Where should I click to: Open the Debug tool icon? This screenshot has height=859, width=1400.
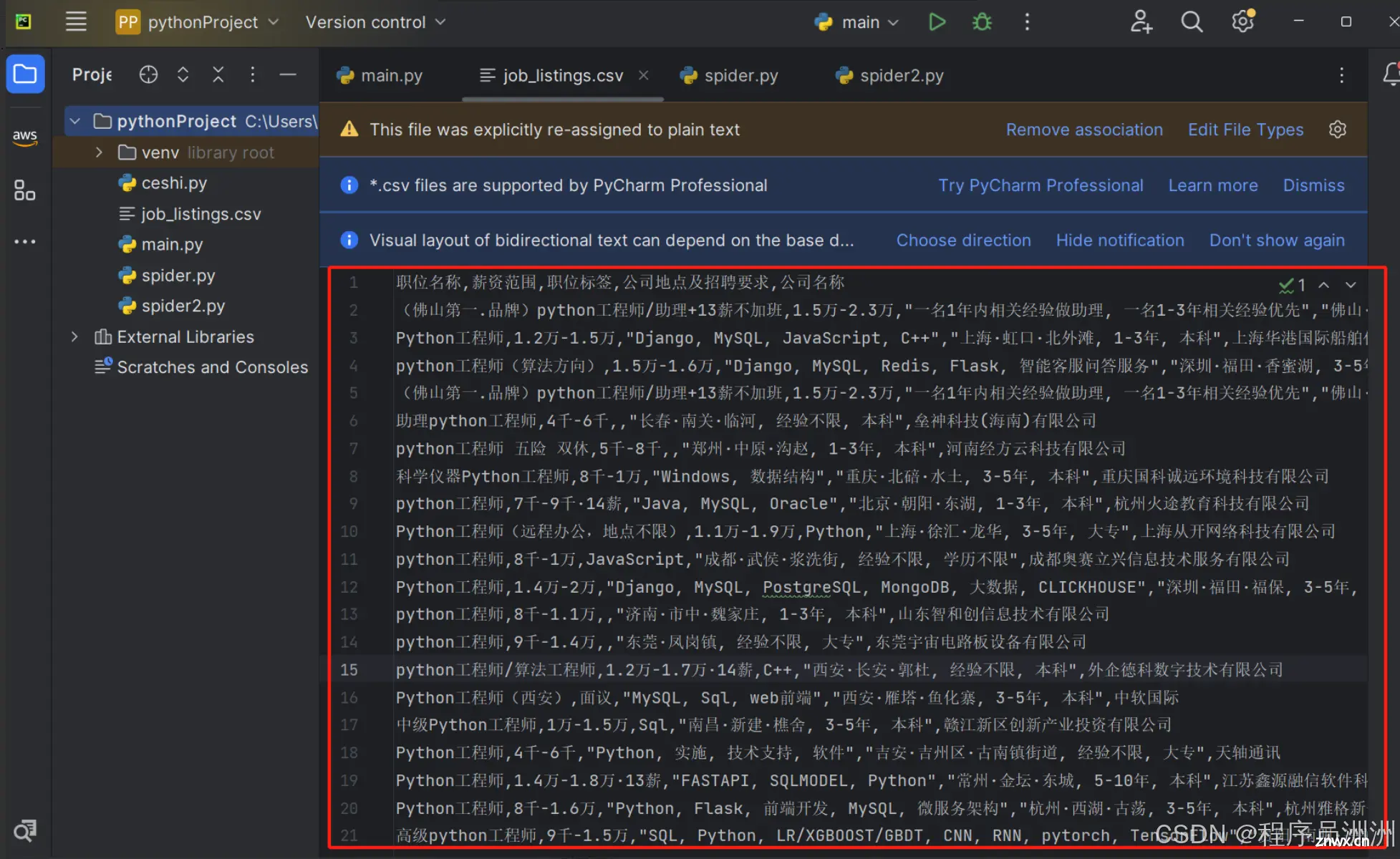pyautogui.click(x=983, y=21)
